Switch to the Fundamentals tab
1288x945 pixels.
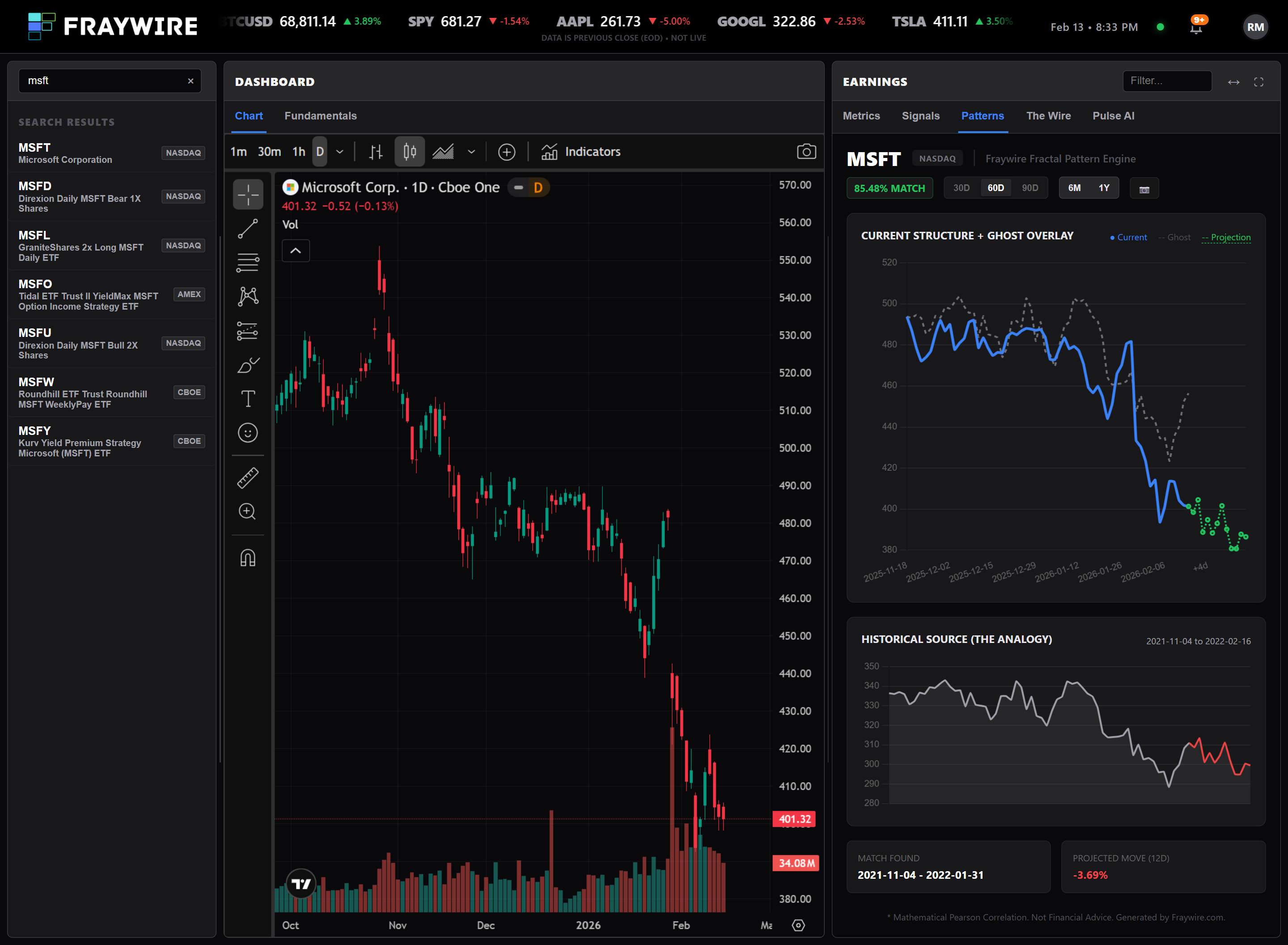coord(320,116)
